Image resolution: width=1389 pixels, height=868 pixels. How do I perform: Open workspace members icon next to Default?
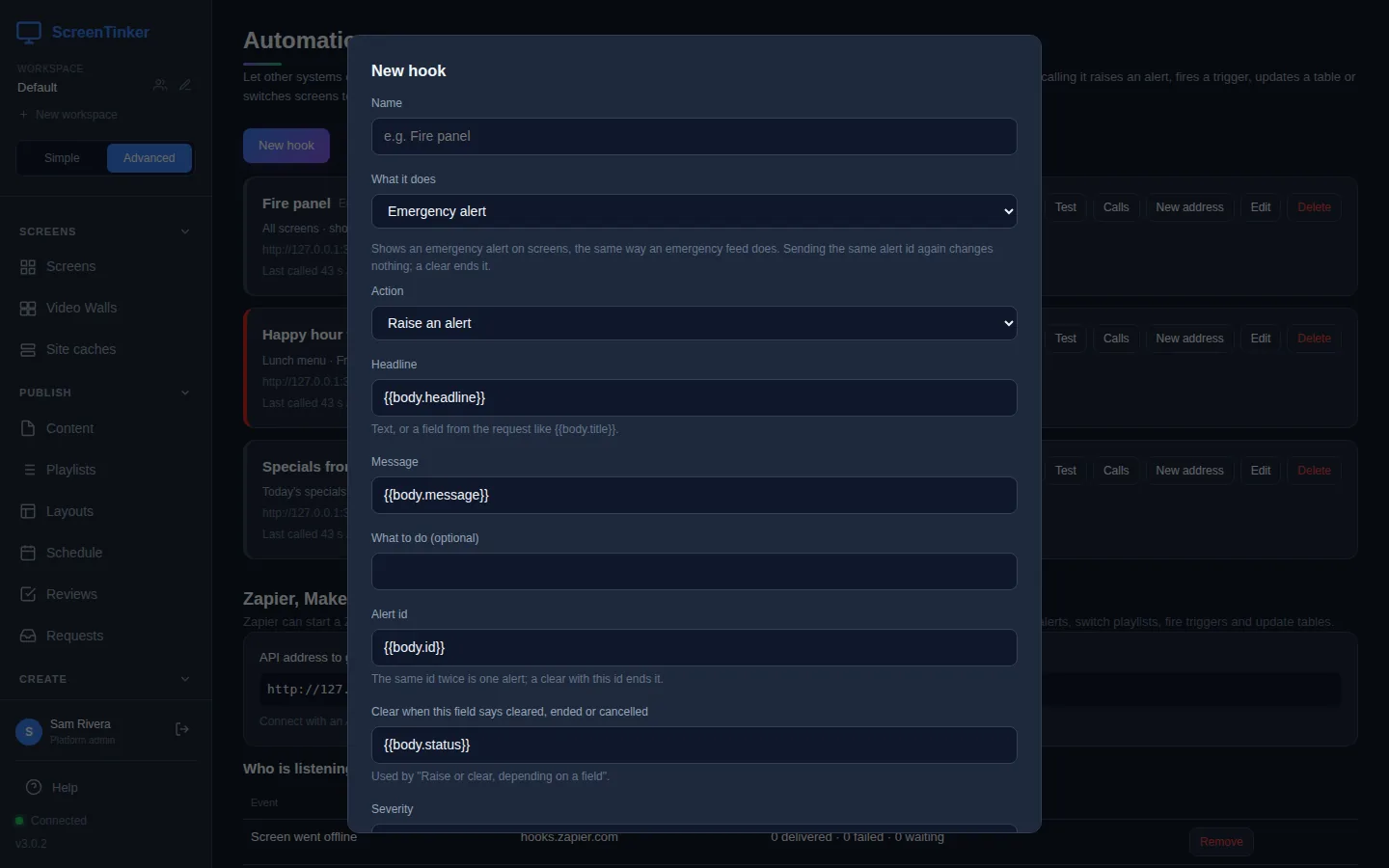click(160, 85)
